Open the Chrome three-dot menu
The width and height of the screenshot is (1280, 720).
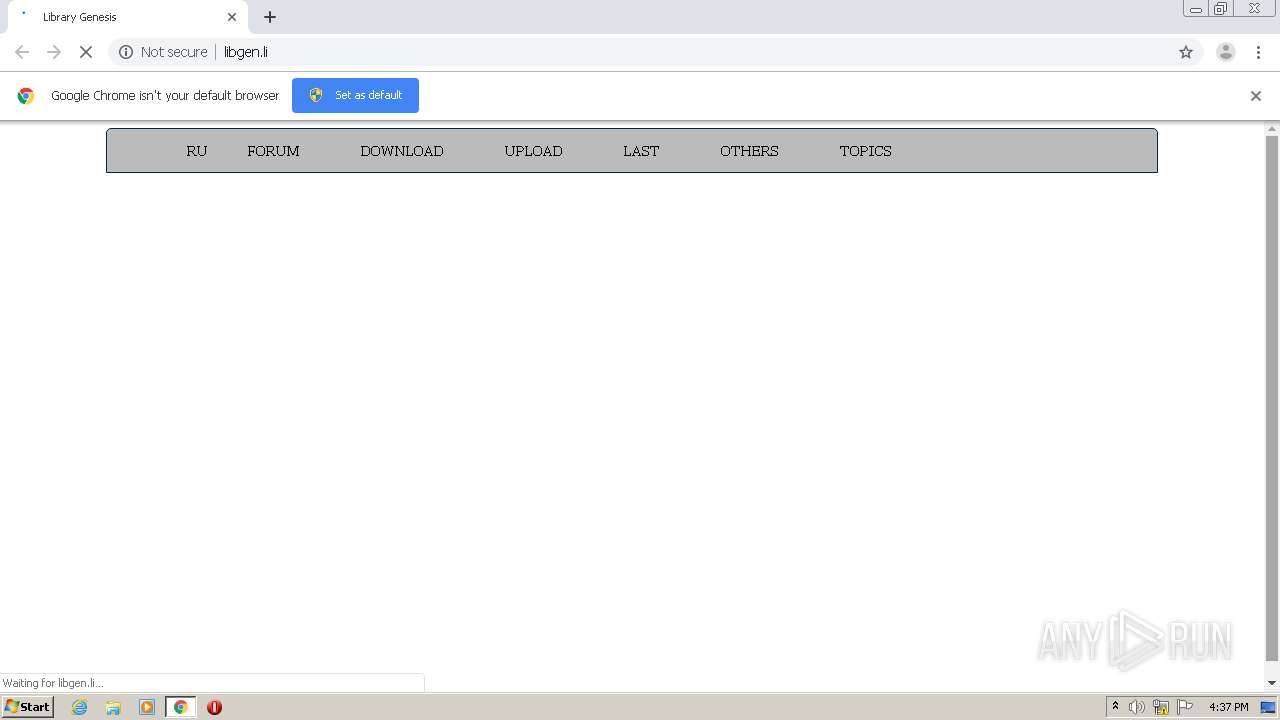click(1258, 52)
